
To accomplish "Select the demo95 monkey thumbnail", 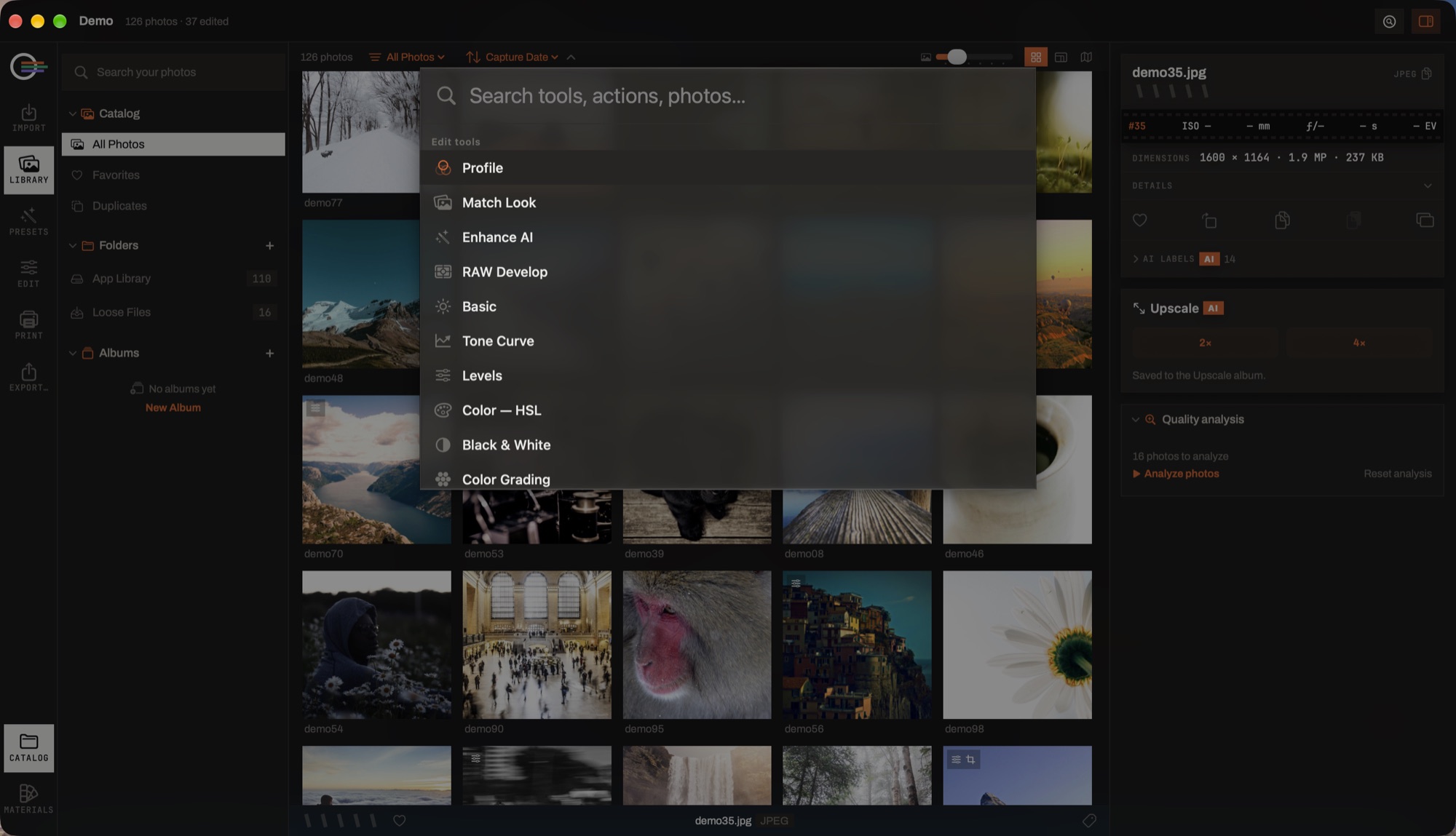I will (697, 645).
